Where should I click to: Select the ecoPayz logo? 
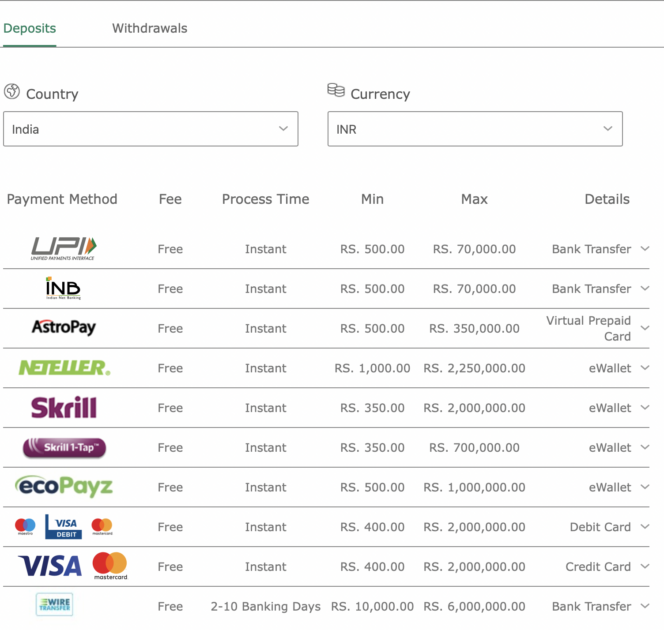(64, 486)
